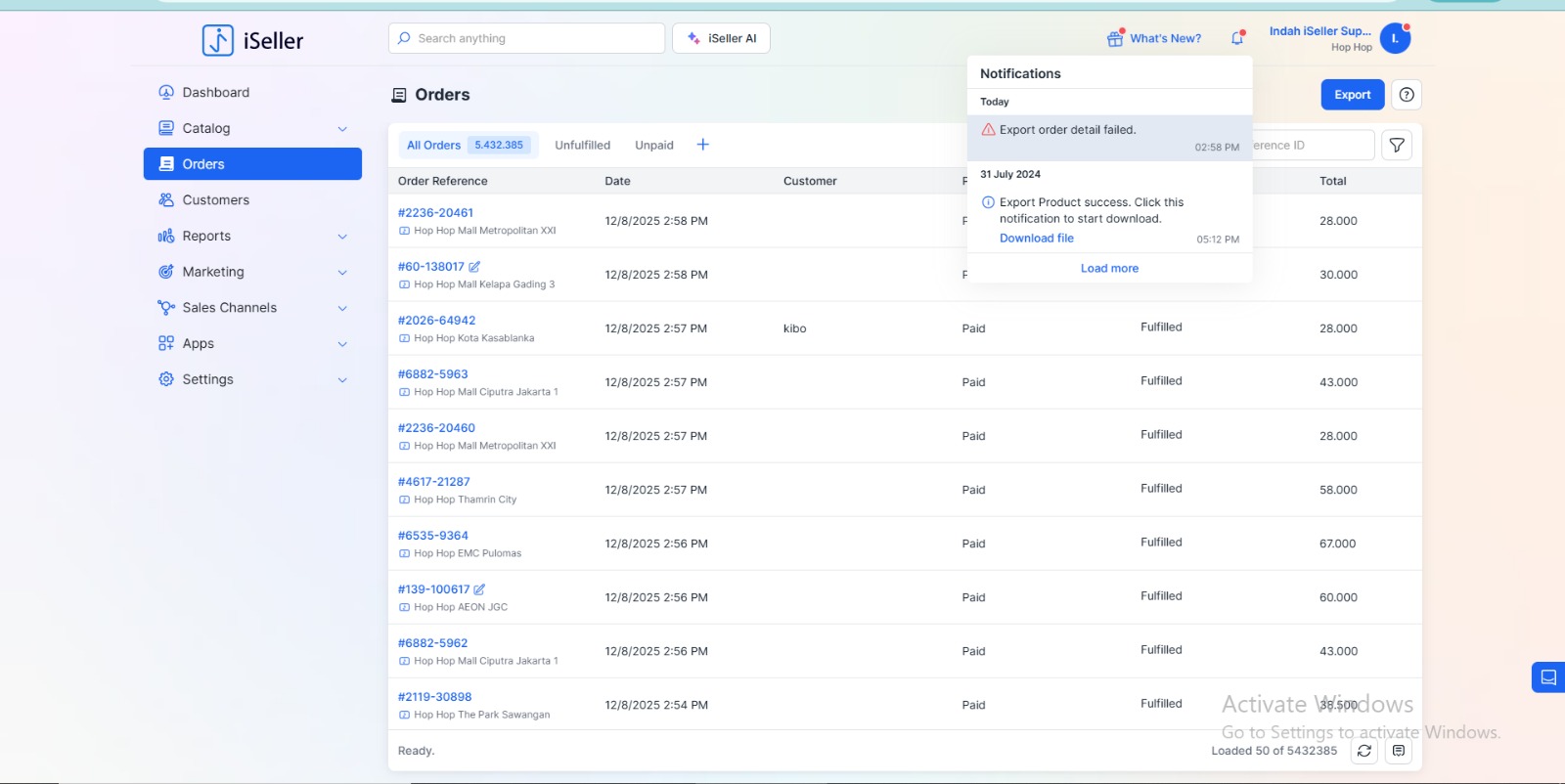Image resolution: width=1565 pixels, height=784 pixels.
Task: Click the user avatar profile icon
Action: [1394, 39]
